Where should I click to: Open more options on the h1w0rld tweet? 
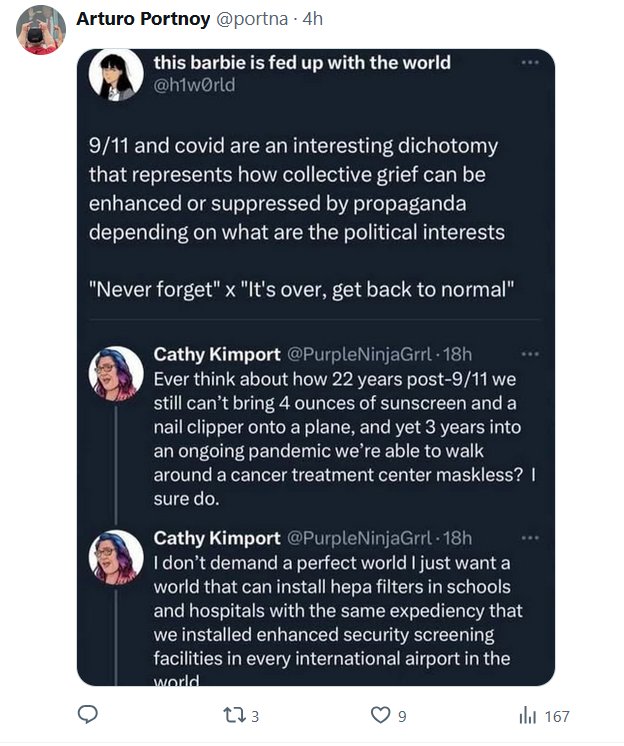pos(530,62)
